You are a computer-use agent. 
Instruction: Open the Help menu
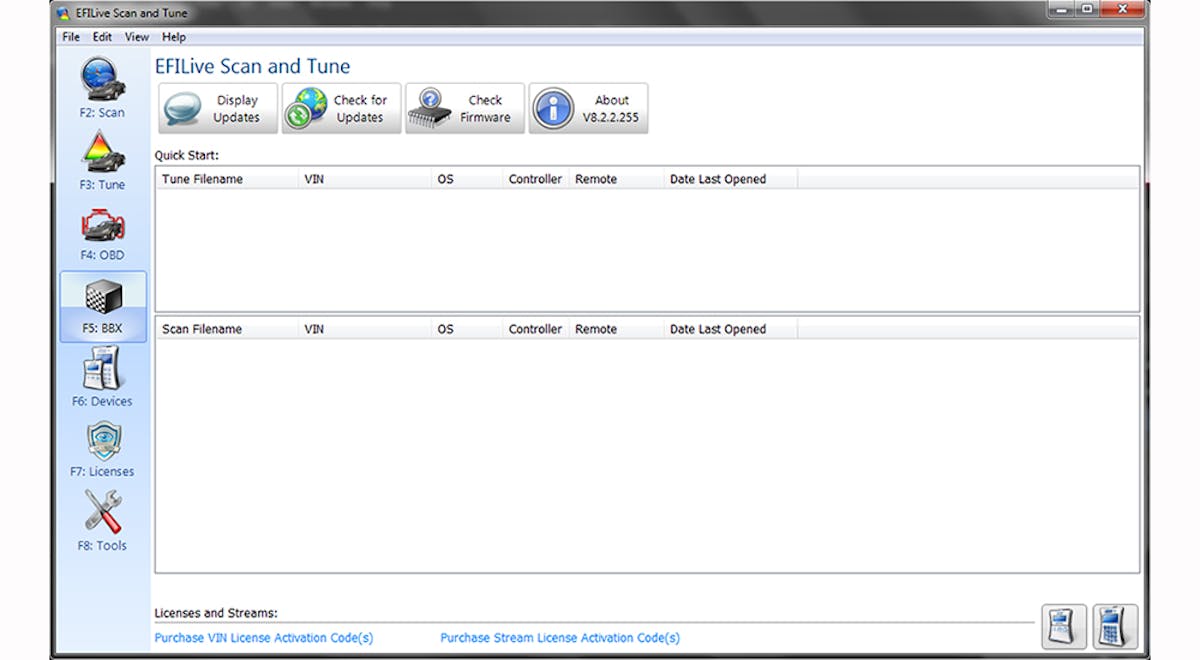174,37
